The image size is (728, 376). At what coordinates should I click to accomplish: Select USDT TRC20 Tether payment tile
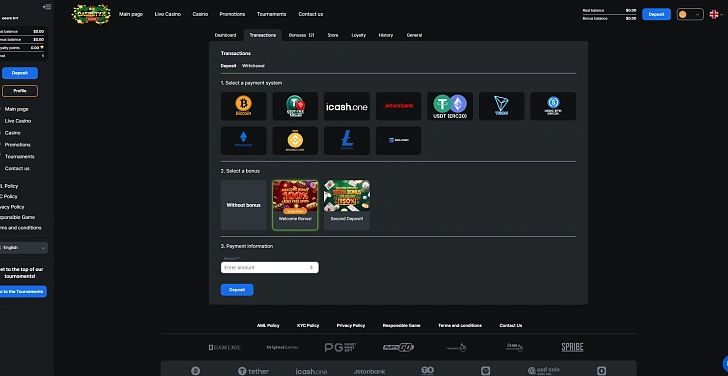click(295, 106)
